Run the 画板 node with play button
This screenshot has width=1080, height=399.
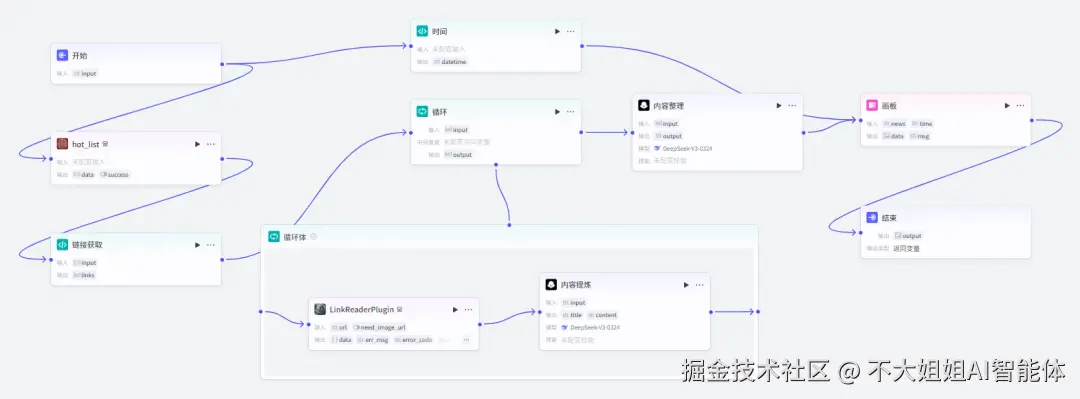click(x=1007, y=105)
